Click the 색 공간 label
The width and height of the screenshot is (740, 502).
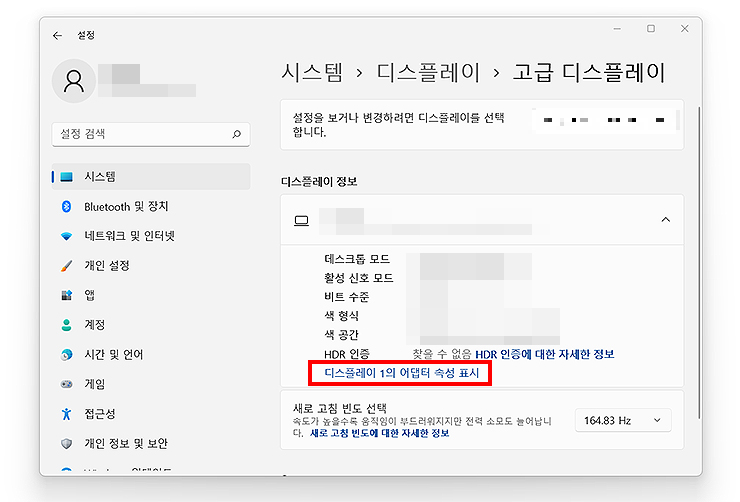coord(341,335)
